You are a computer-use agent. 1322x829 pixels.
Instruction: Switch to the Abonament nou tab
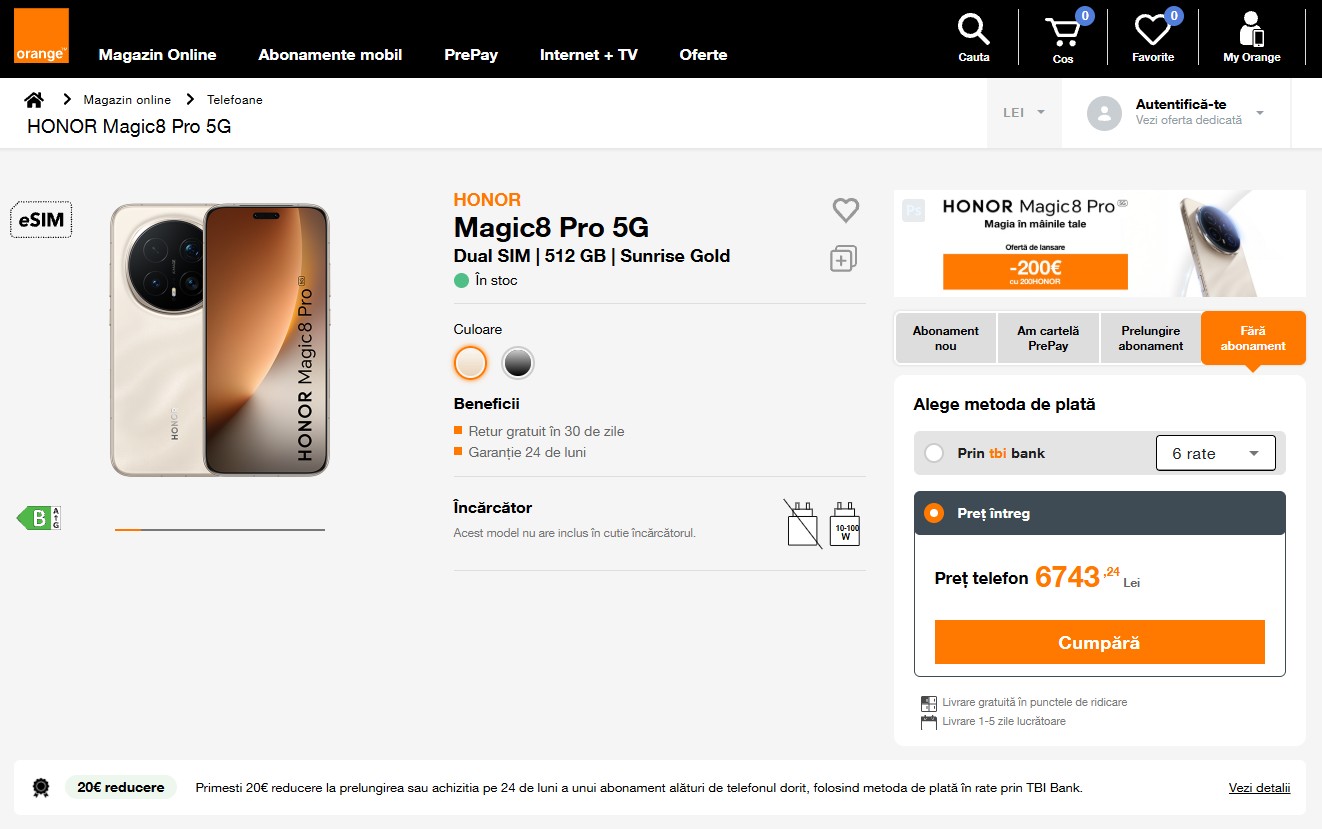pos(946,338)
